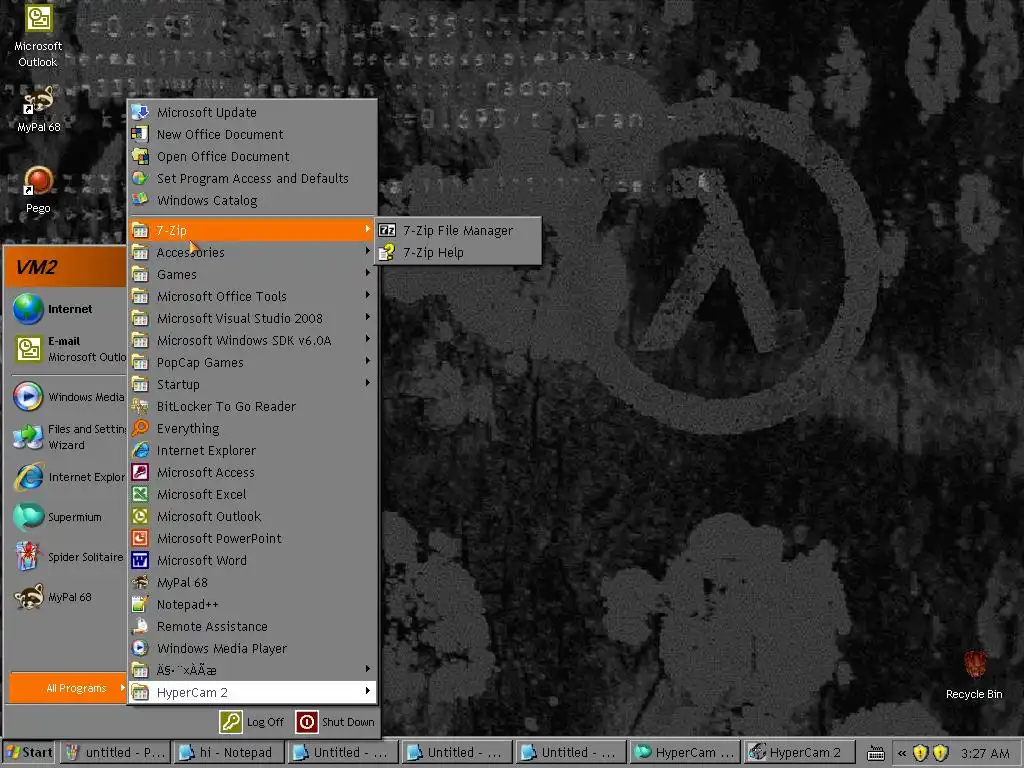Click Internet Explorer icon in programs list
1024x768 pixels.
point(140,451)
